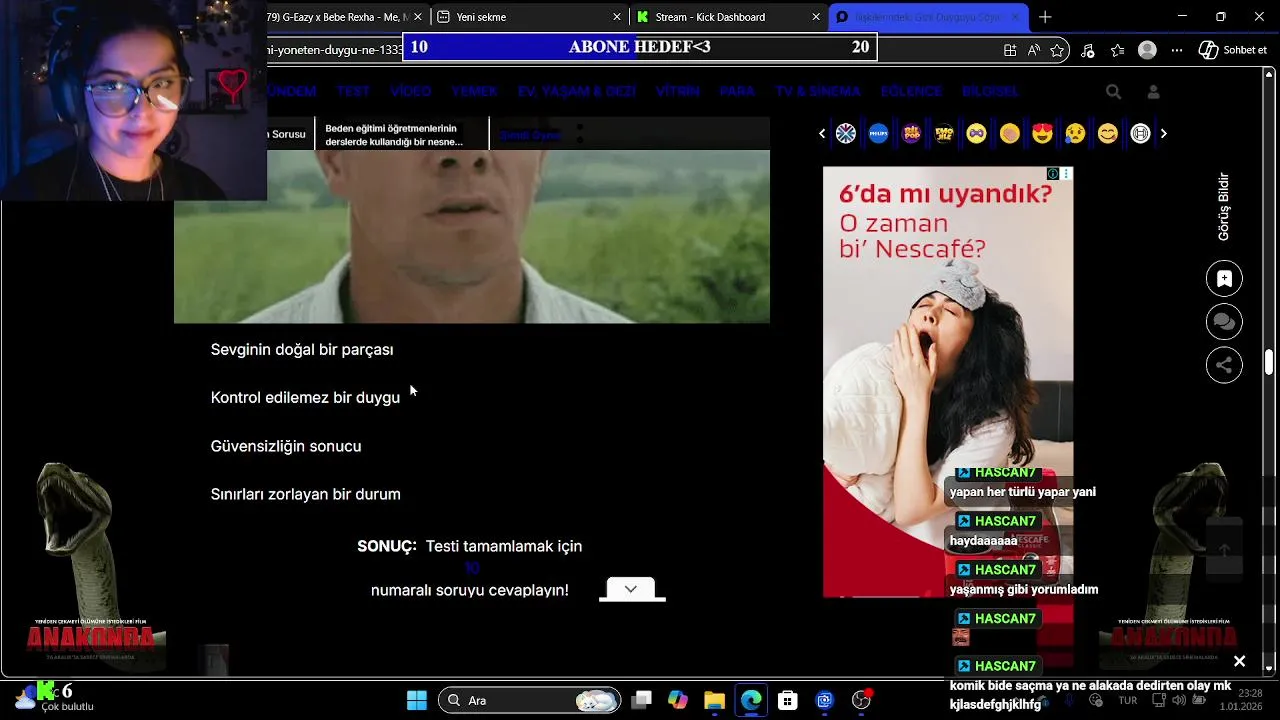Image resolution: width=1280 pixels, height=720 pixels.
Task: Close the Yeni sekme tab
Action: click(617, 17)
